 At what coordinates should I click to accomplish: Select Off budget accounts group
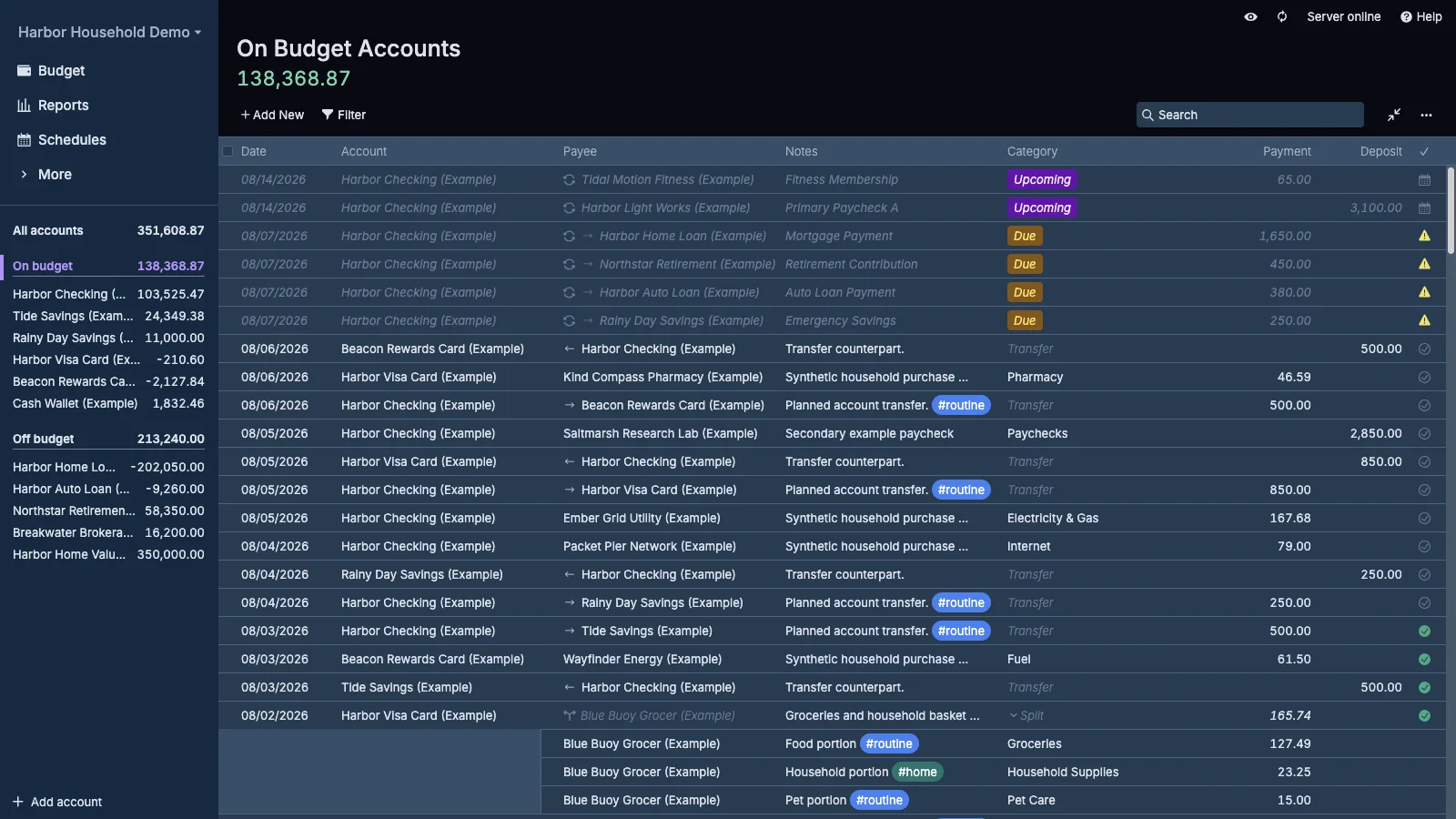108,439
